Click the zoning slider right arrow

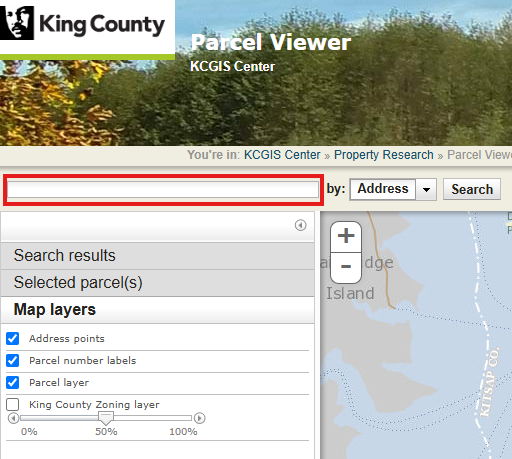199,418
